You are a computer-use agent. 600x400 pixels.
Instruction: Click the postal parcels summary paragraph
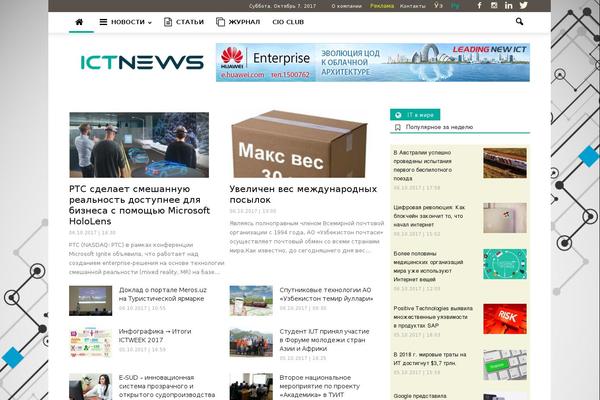click(x=307, y=237)
